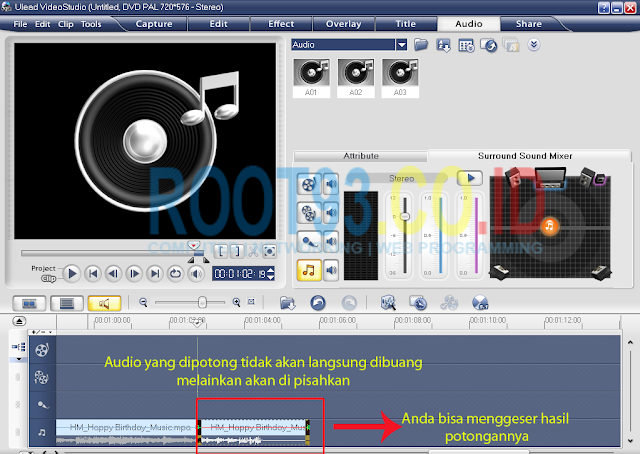Open the Clip menu
The image size is (640, 454).
click(x=65, y=24)
